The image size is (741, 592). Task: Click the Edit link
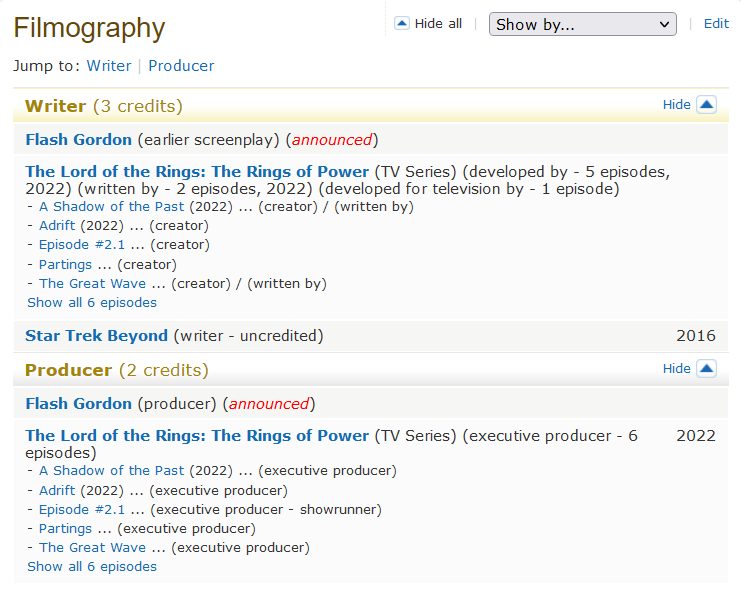(x=716, y=24)
